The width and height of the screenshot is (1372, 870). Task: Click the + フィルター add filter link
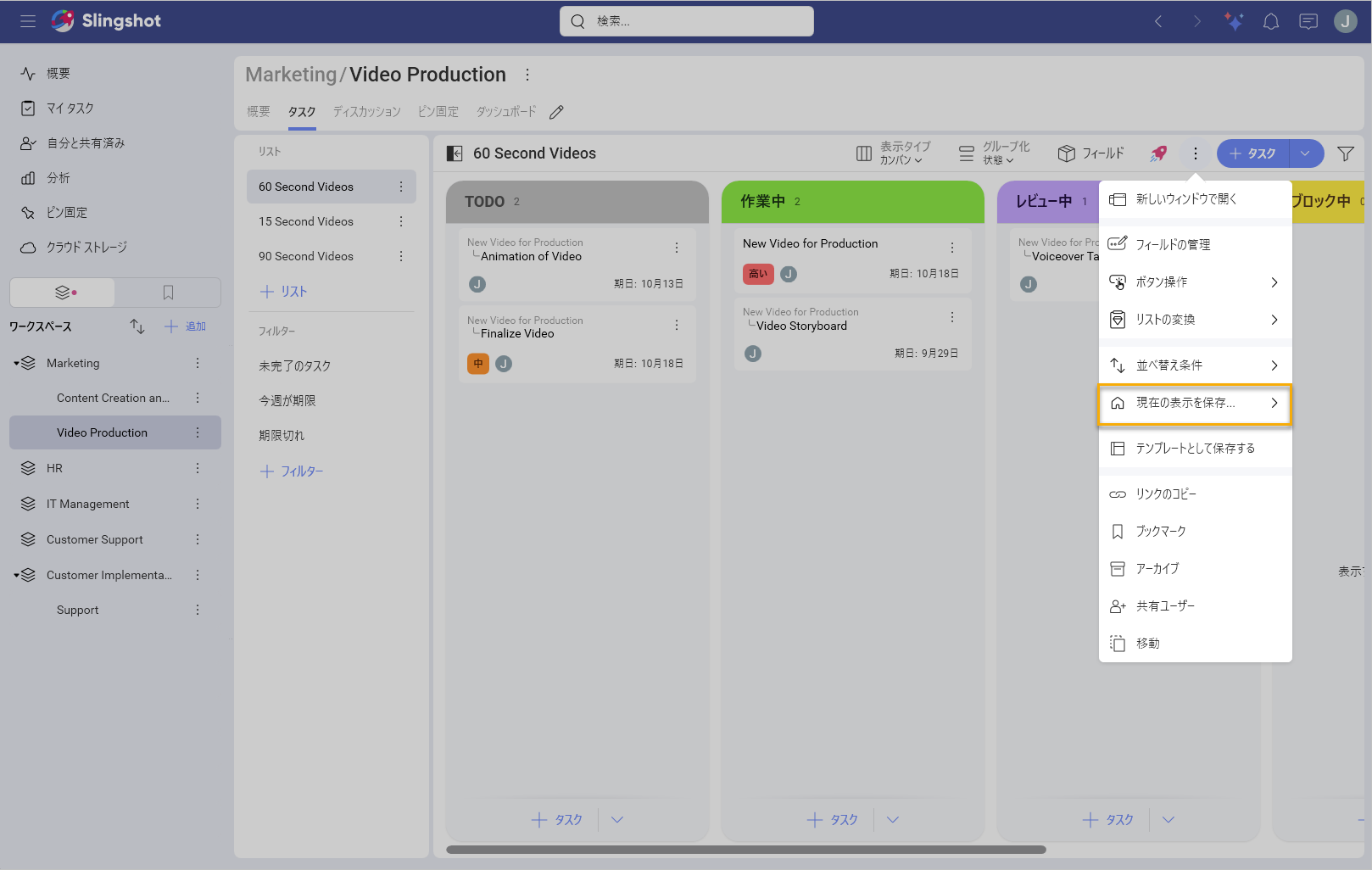point(292,471)
